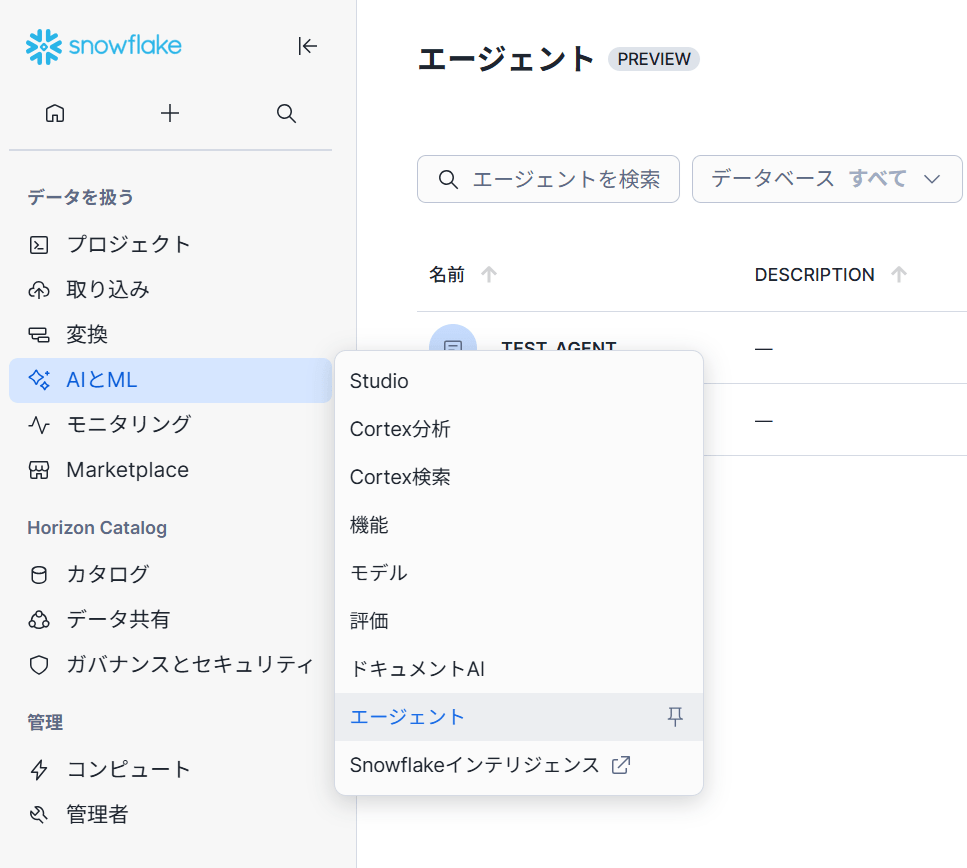Choose Cortex分析 in the submenu
Image resolution: width=967 pixels, height=868 pixels.
coord(400,429)
